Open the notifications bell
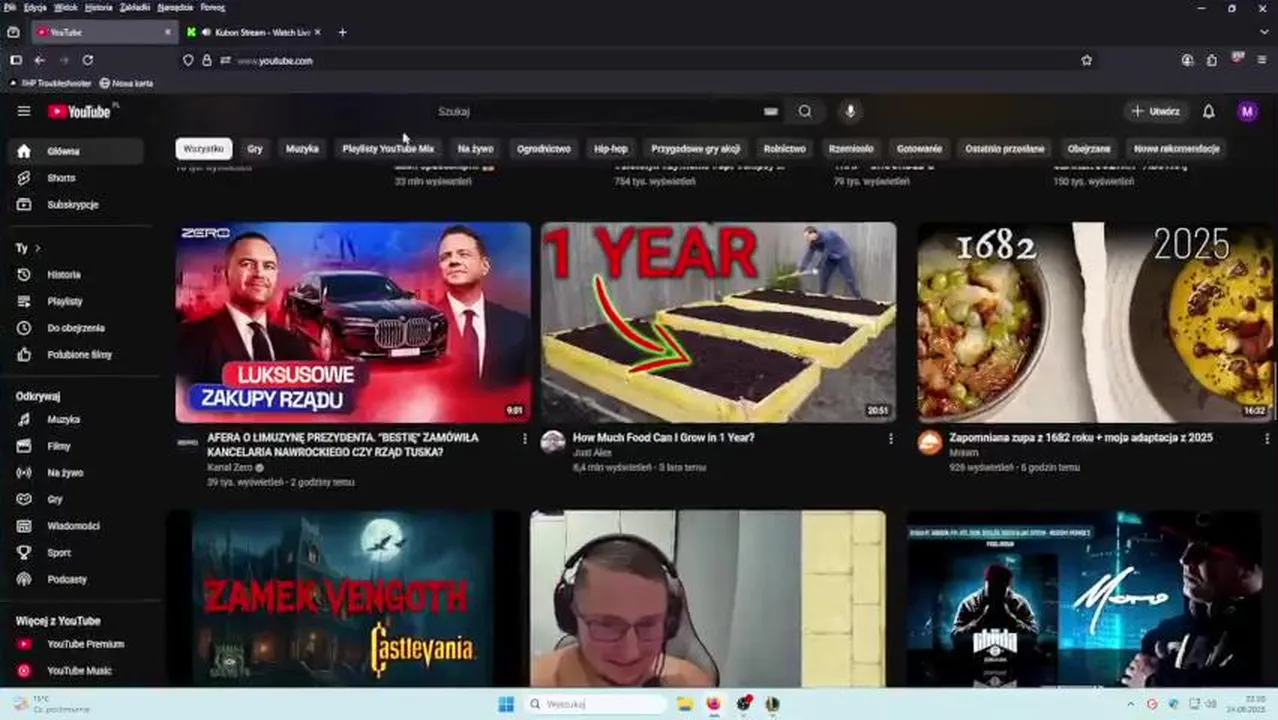1278x720 pixels. point(1208,111)
